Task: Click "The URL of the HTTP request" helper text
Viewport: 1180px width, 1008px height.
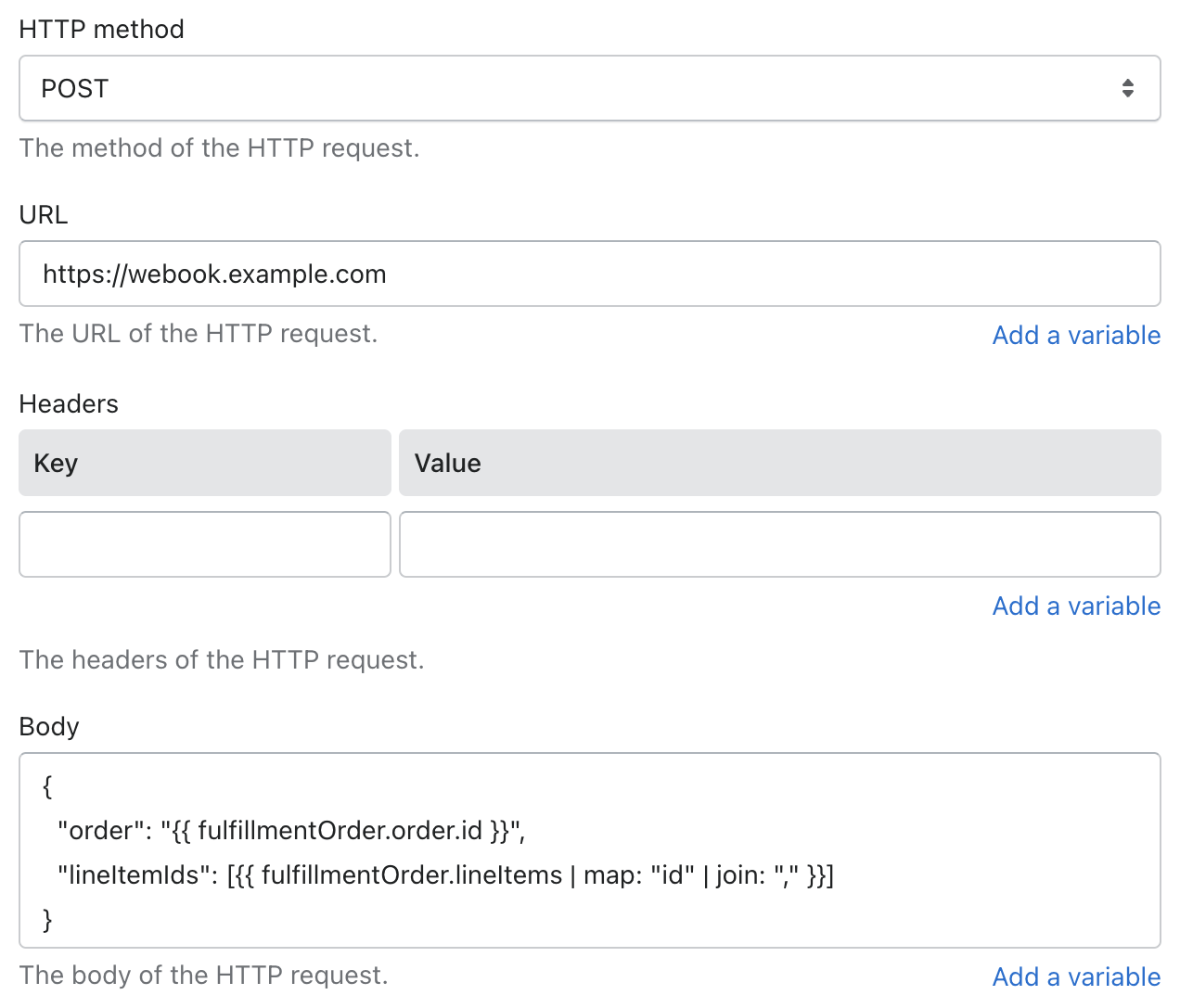Action: 199,334
